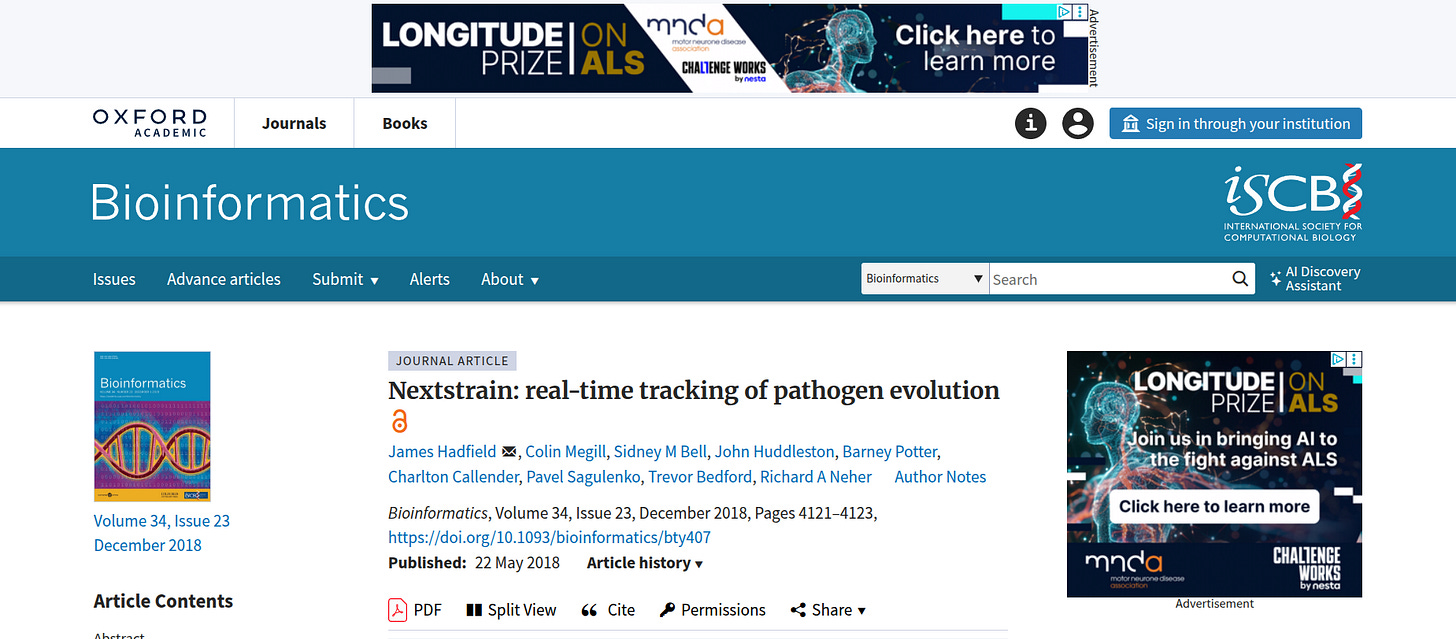Open author Trevor Bedford's link
The height and width of the screenshot is (639, 1456).
(699, 477)
